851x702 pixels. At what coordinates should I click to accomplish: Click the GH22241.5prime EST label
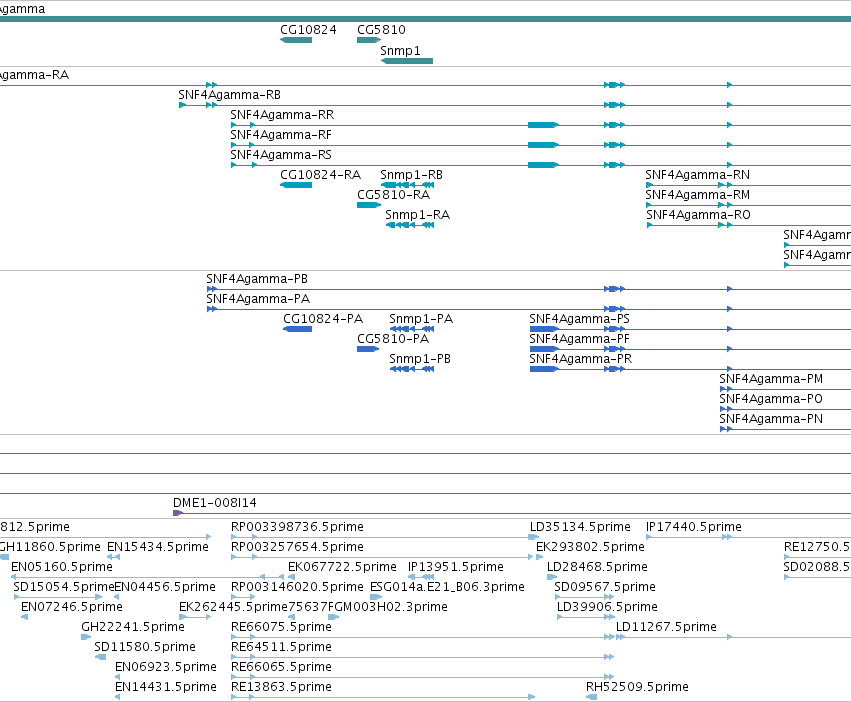(x=133, y=627)
